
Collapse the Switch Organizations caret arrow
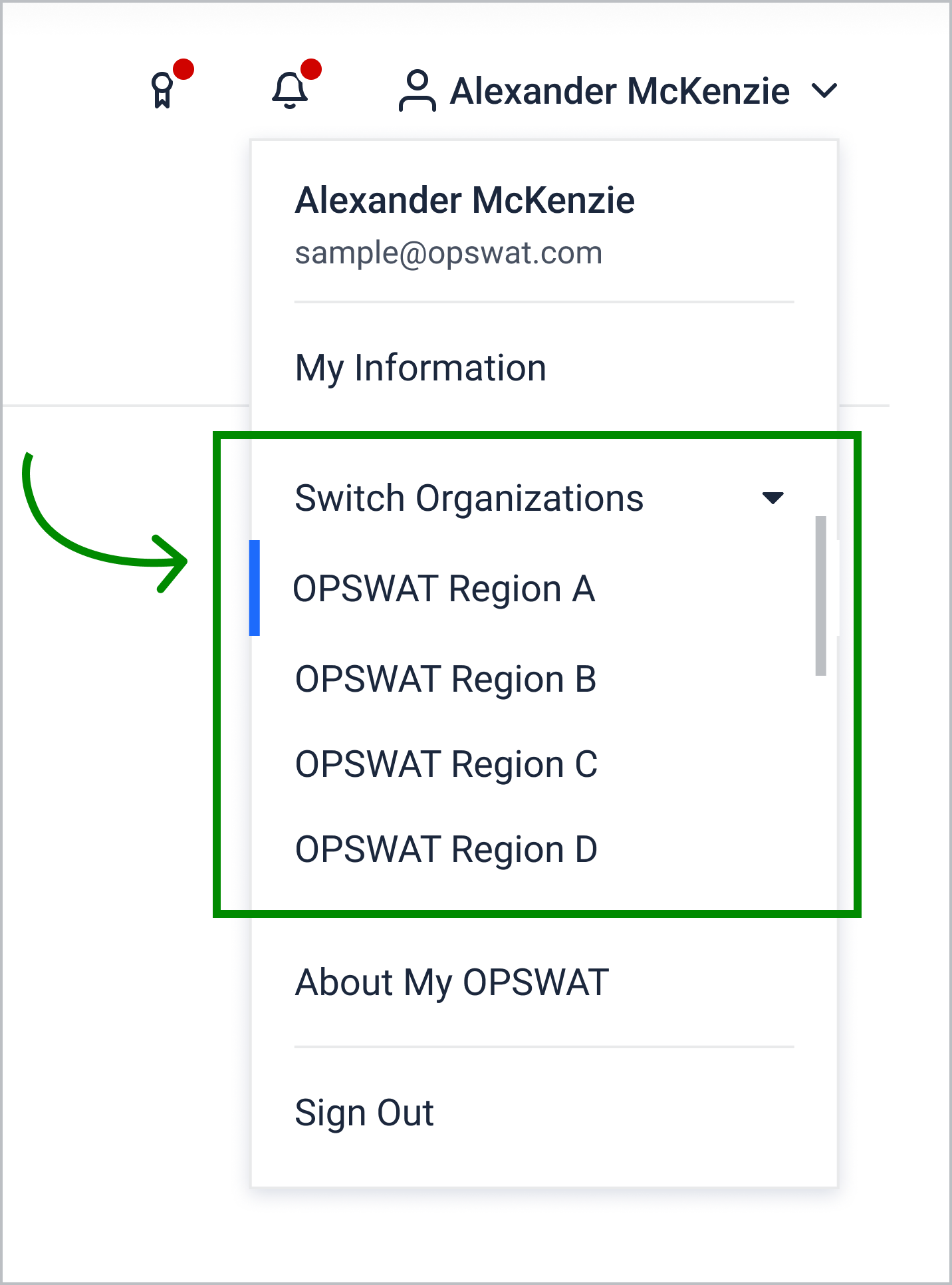coord(773,498)
